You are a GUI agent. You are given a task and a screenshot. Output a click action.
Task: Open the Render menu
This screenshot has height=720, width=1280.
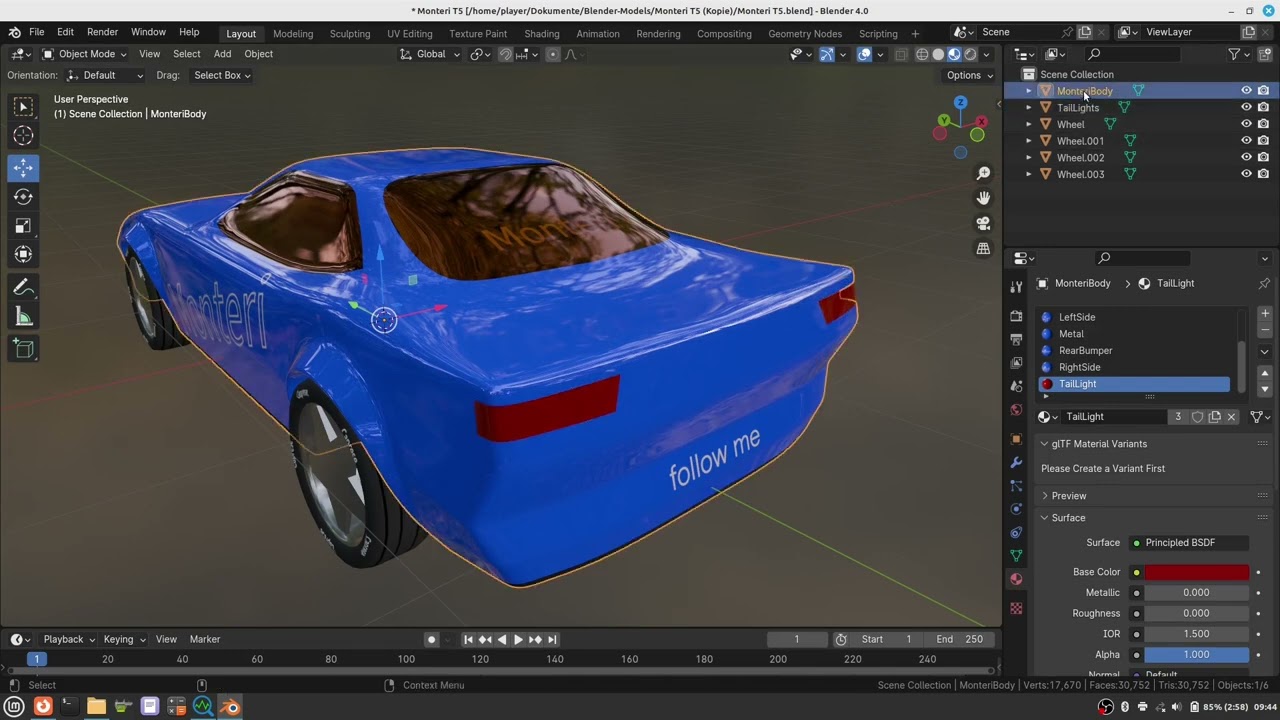(x=102, y=32)
